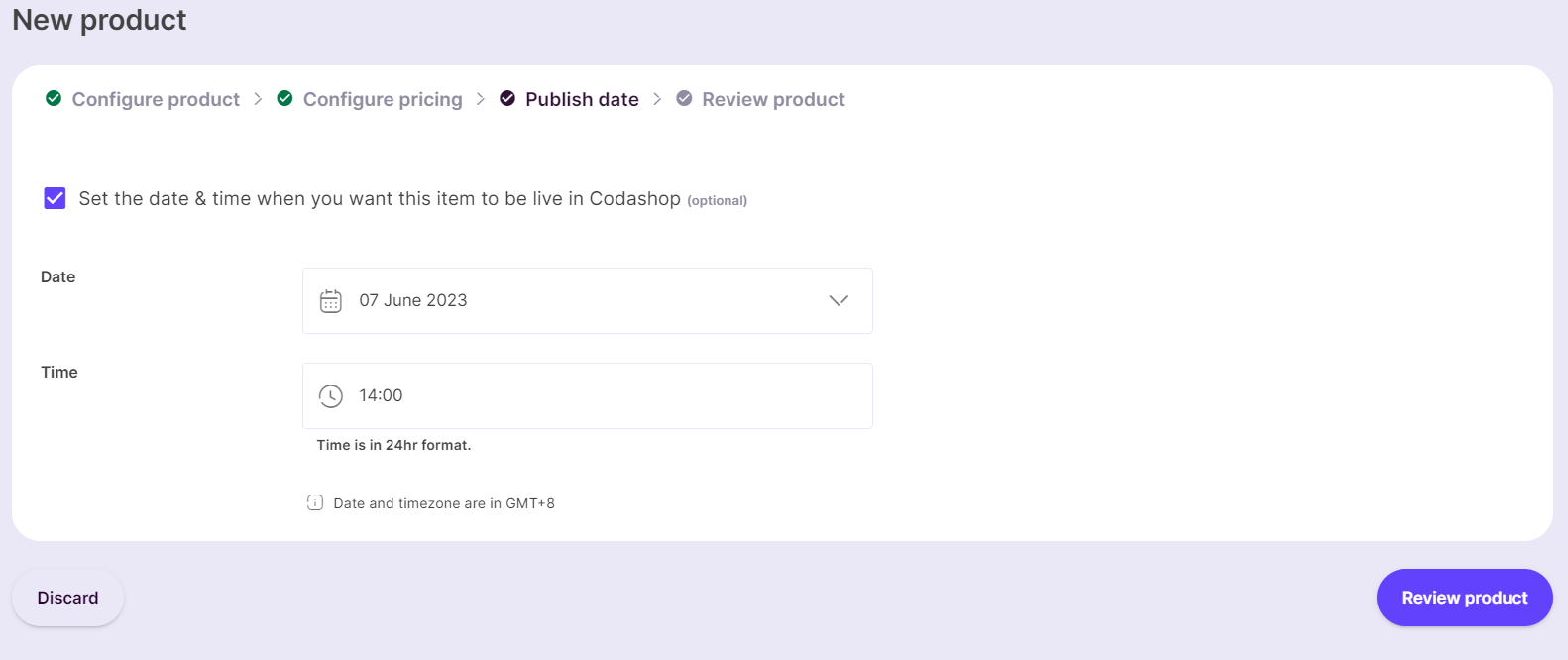
Task: Select the Publish date step
Action: [582, 99]
